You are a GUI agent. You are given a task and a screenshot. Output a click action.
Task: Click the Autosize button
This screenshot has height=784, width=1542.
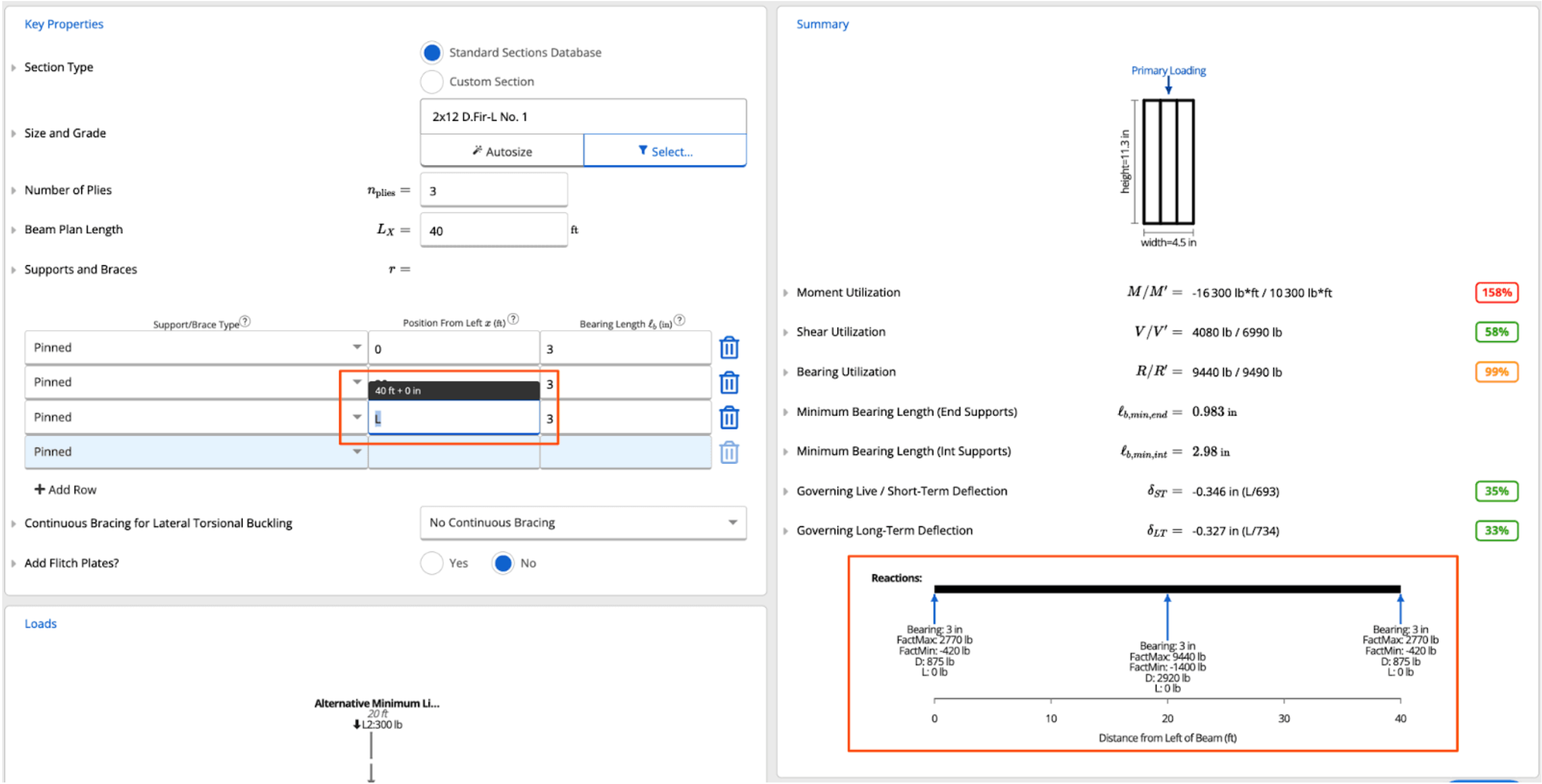502,151
